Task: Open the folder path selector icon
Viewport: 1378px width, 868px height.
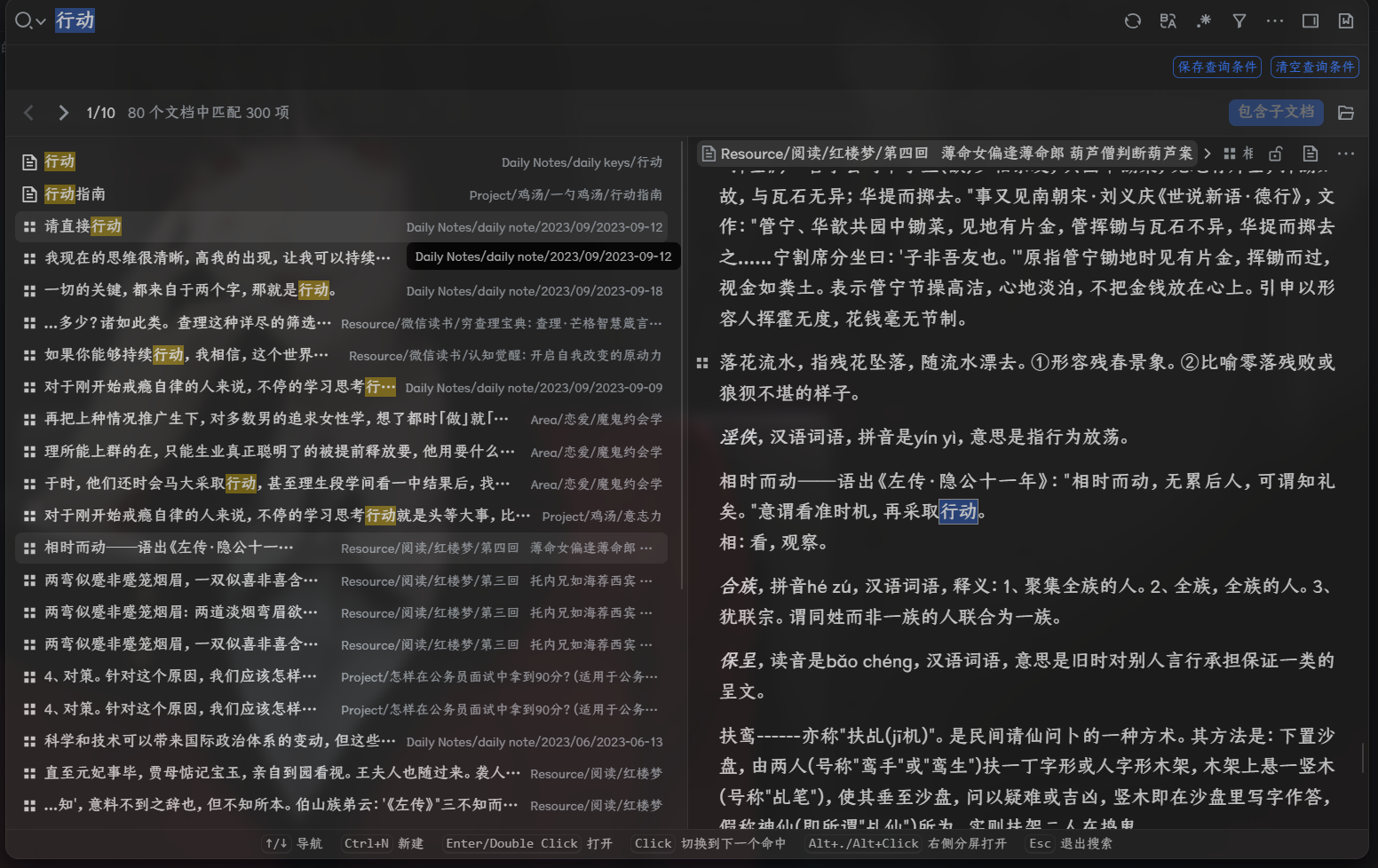Action: point(1346,113)
